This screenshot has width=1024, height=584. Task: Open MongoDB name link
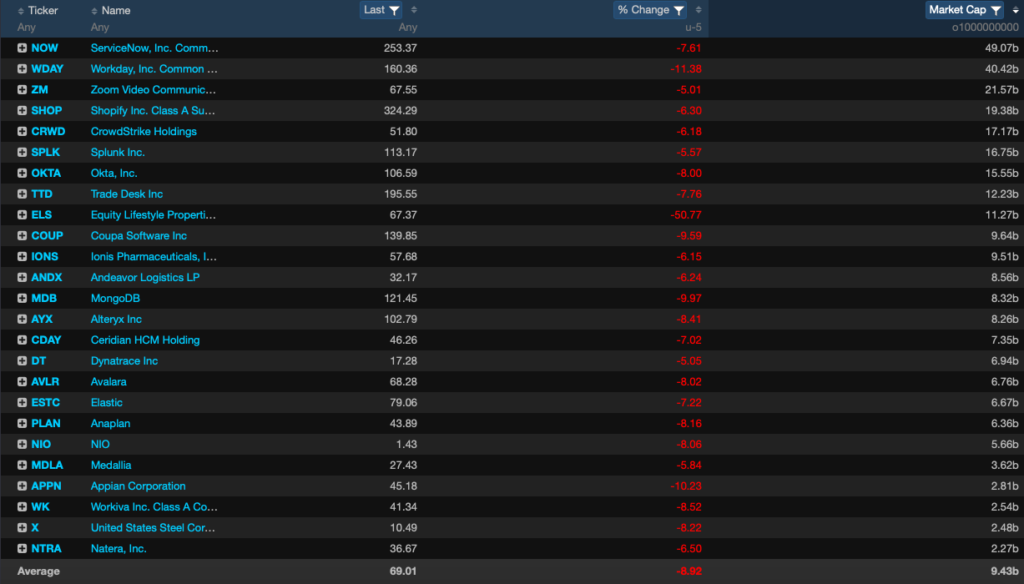(x=115, y=299)
